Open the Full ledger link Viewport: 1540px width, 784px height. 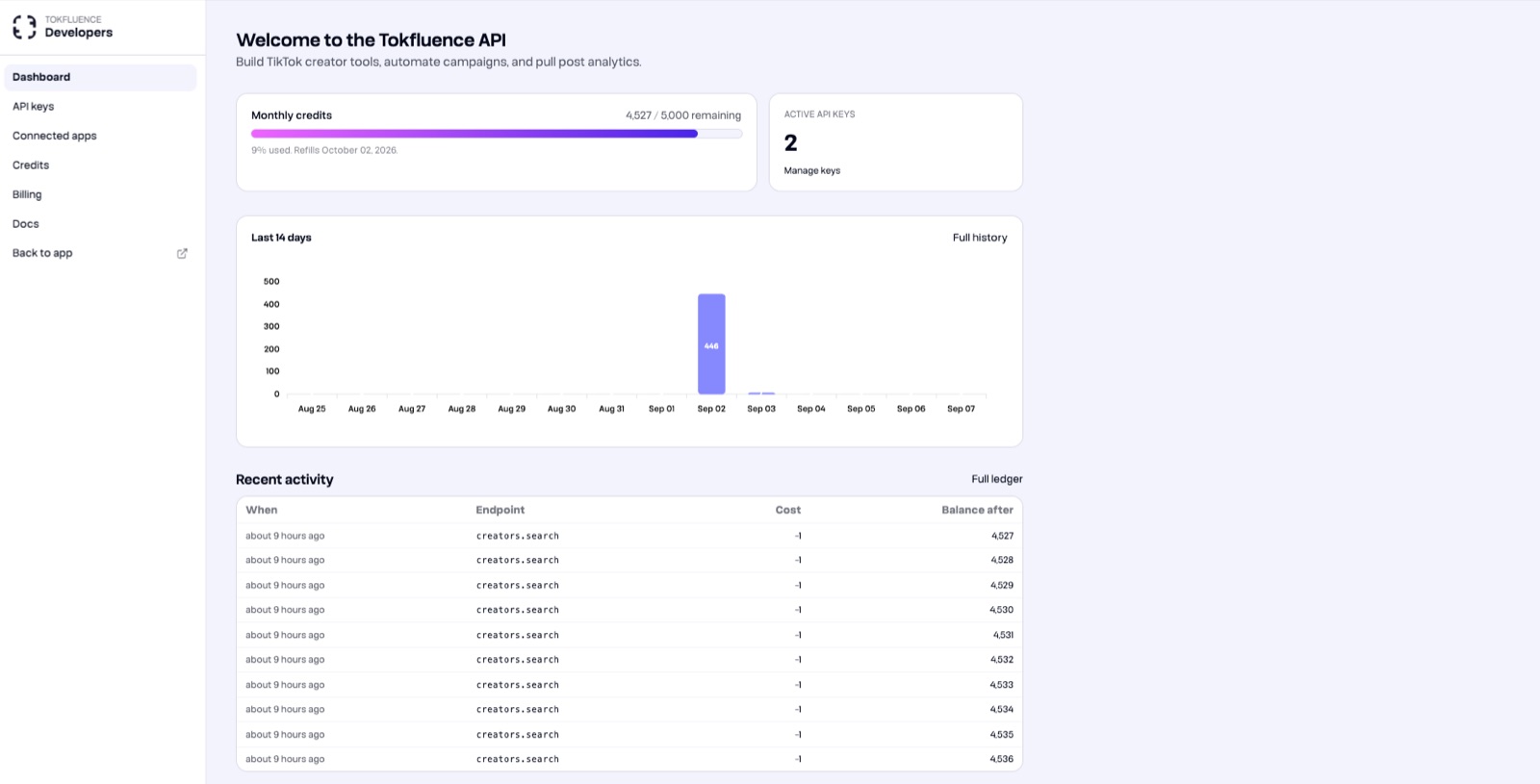(x=996, y=479)
